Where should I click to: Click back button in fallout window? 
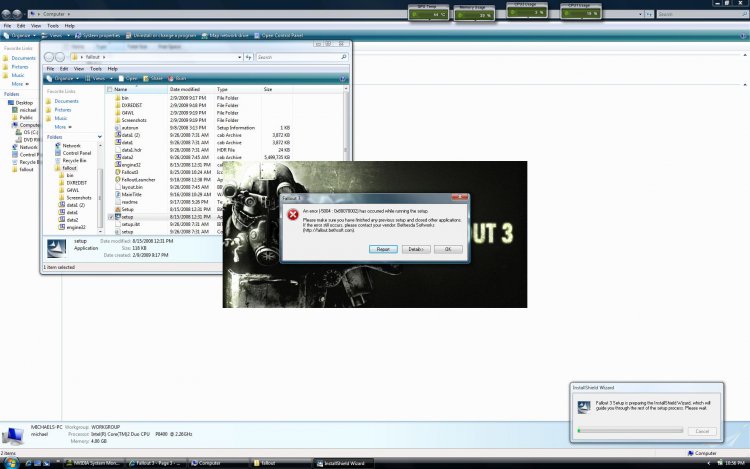pyautogui.click(x=49, y=57)
